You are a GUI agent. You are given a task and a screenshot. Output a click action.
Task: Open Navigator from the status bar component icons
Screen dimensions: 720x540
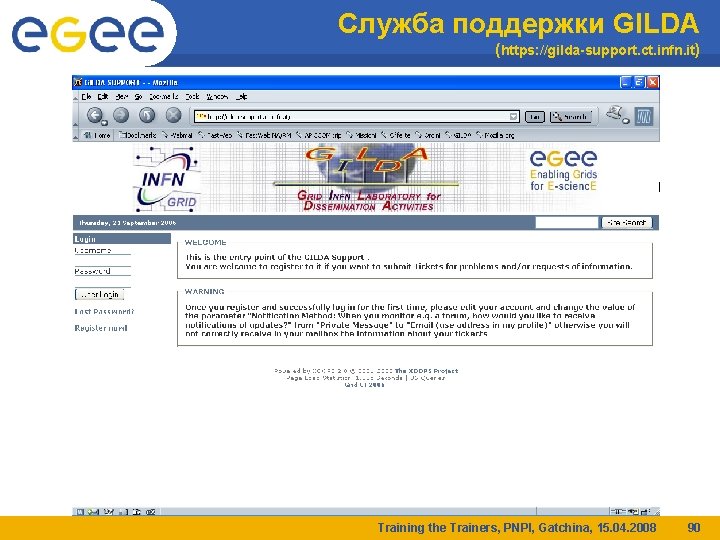tap(80, 512)
